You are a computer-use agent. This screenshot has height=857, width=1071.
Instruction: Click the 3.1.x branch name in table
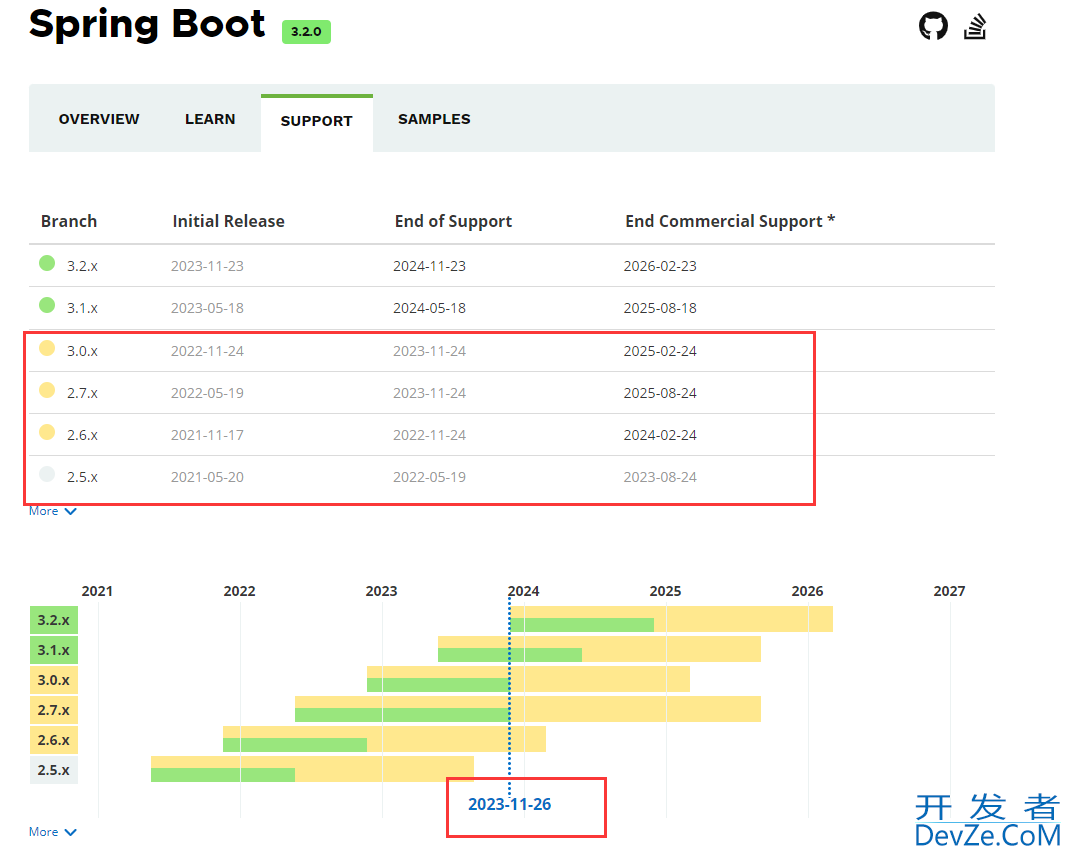(82, 309)
